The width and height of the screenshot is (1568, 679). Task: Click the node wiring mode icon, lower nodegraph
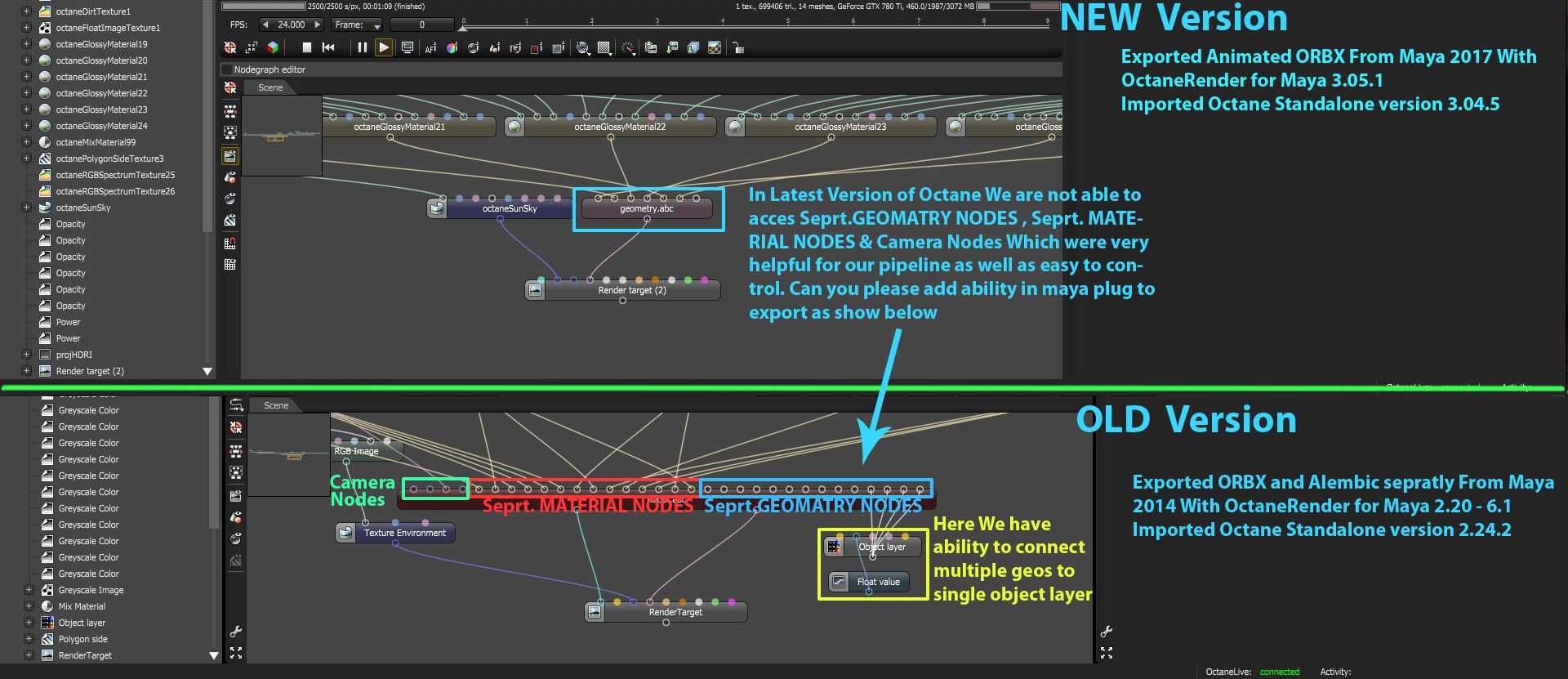[x=236, y=406]
